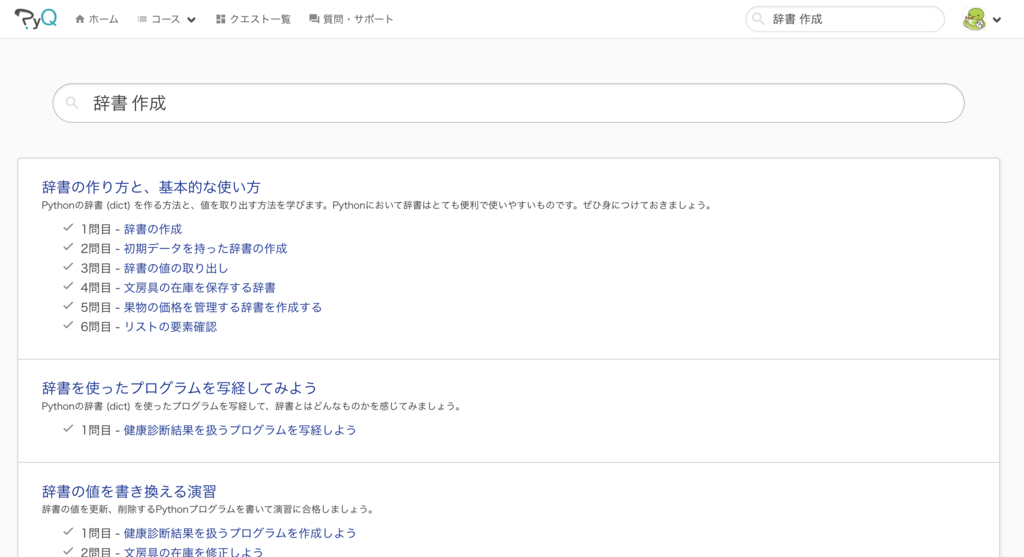The image size is (1024, 557).
Task: Click description 辞書の値を更新、削除するPythonプログラム
Action: 208,510
